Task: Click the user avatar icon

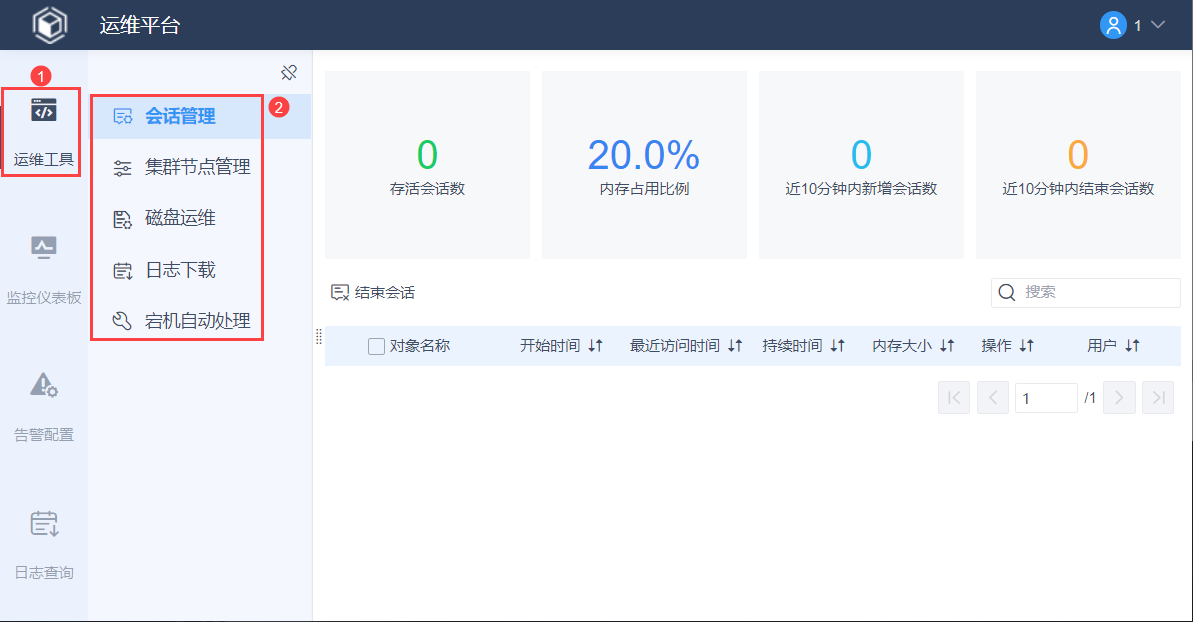Action: click(x=1113, y=25)
